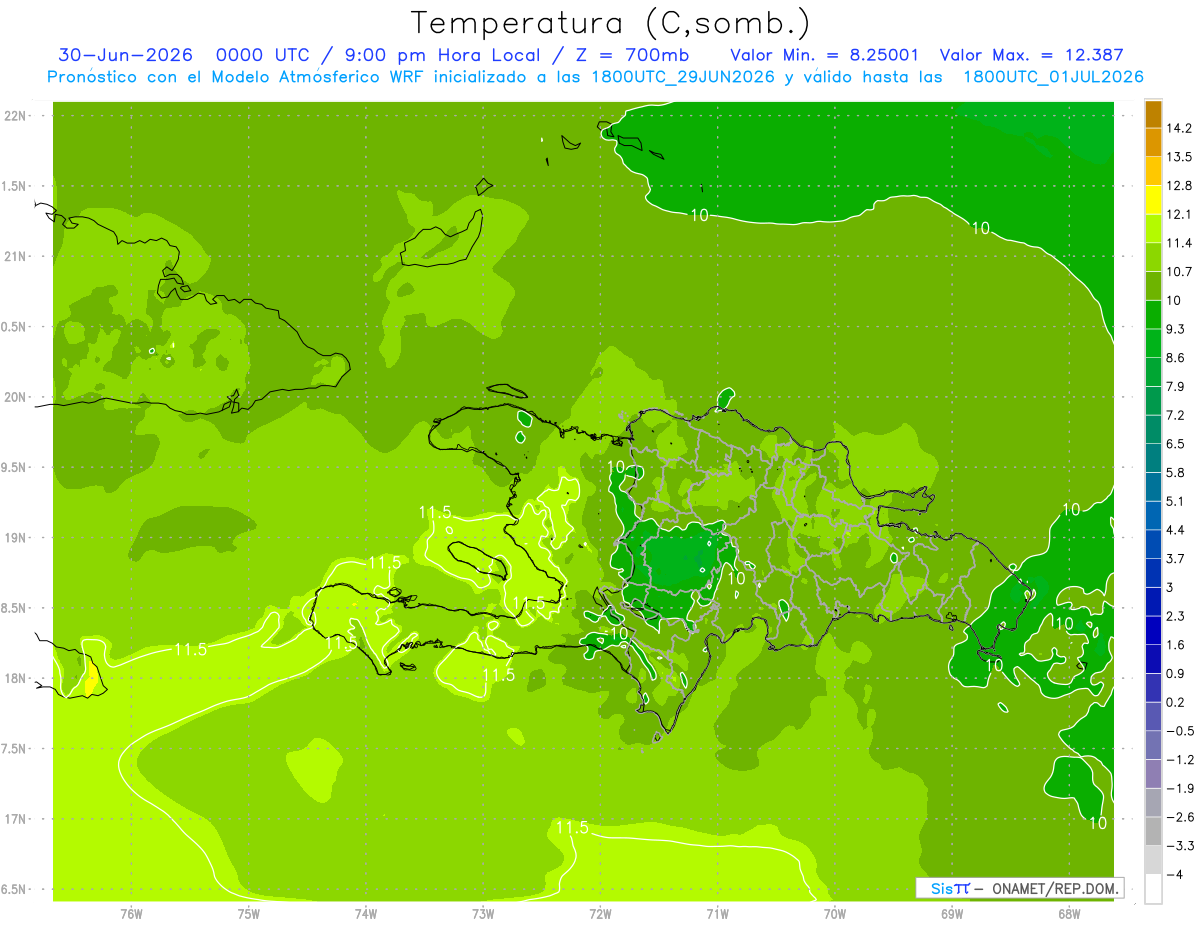Click the '8.6' colorbar label
The image size is (1200, 927).
pyautogui.click(x=1176, y=358)
